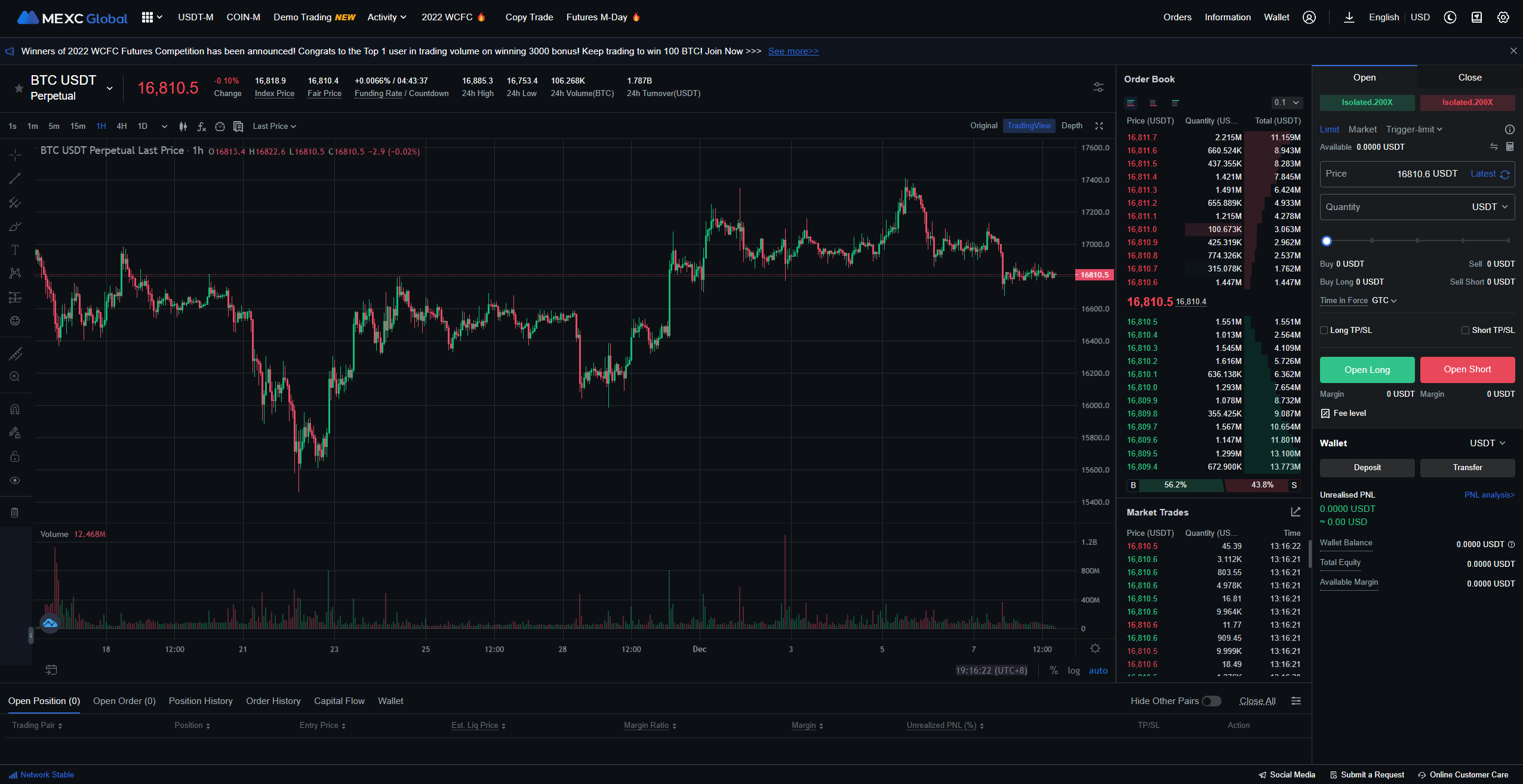
Task: Toggle chart fullscreen mode
Action: click(1099, 126)
